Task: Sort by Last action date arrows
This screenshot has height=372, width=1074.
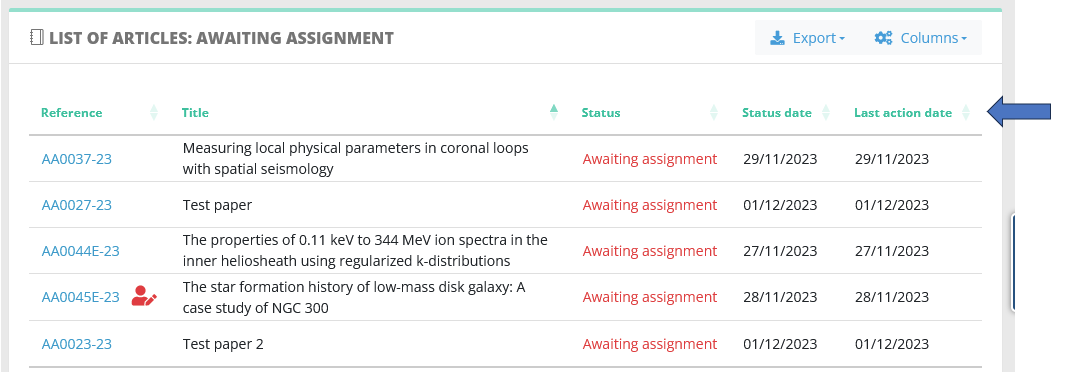Action: (966, 112)
